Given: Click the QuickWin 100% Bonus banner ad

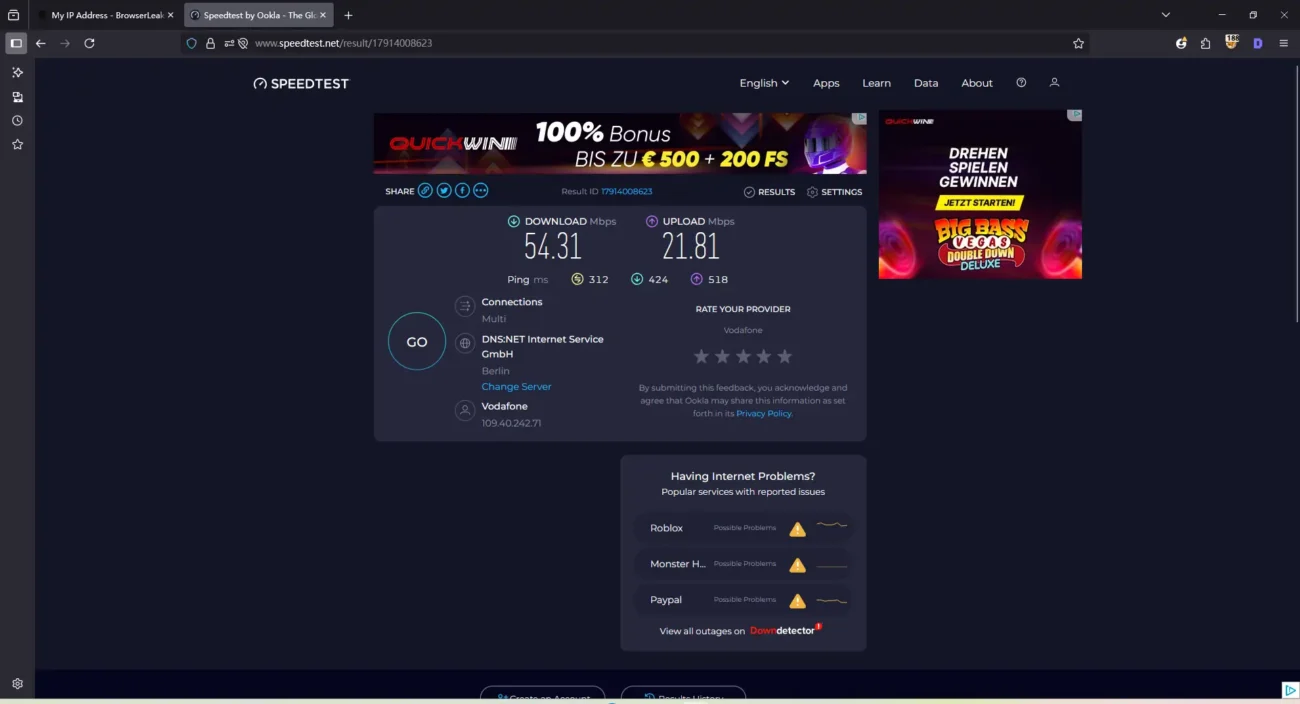Looking at the screenshot, I should 620,144.
